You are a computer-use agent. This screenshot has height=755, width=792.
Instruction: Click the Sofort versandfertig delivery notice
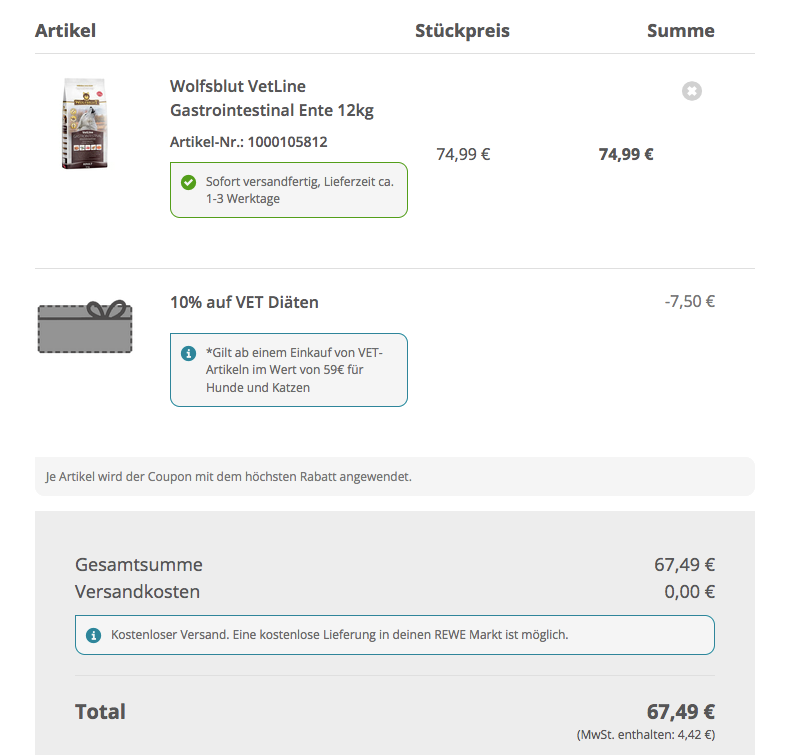tap(298, 190)
